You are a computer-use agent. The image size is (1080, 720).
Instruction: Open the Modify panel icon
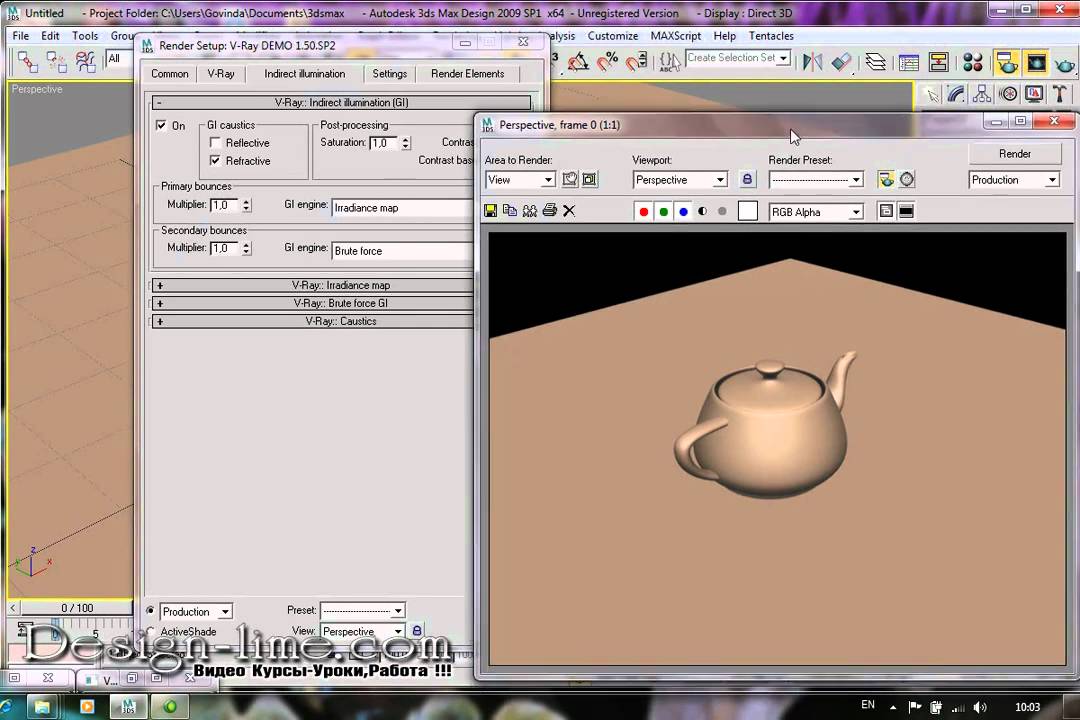[956, 94]
